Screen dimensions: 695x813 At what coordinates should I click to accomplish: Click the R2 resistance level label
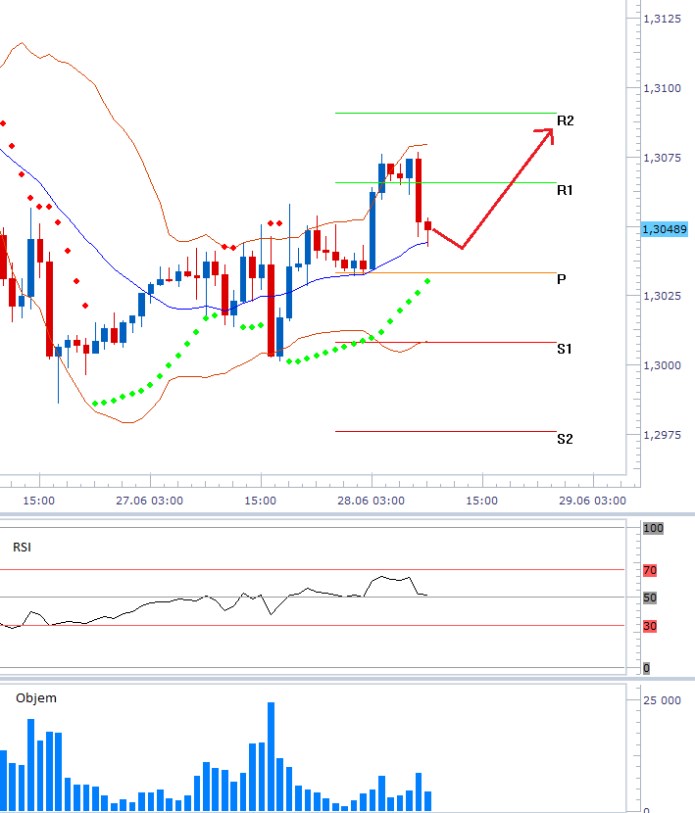pyautogui.click(x=565, y=121)
